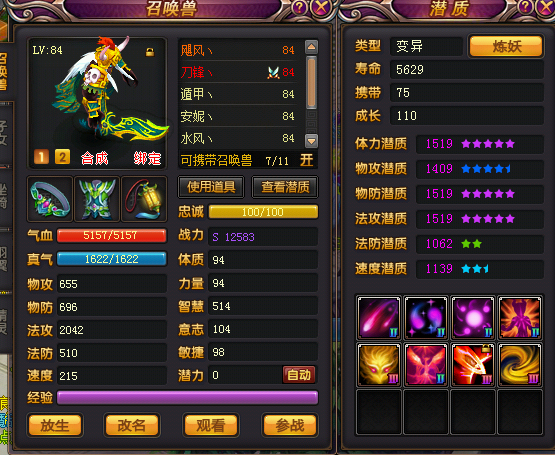The width and height of the screenshot is (555, 455).
Task: Select the ring equipment slot icon
Action: click(x=50, y=199)
